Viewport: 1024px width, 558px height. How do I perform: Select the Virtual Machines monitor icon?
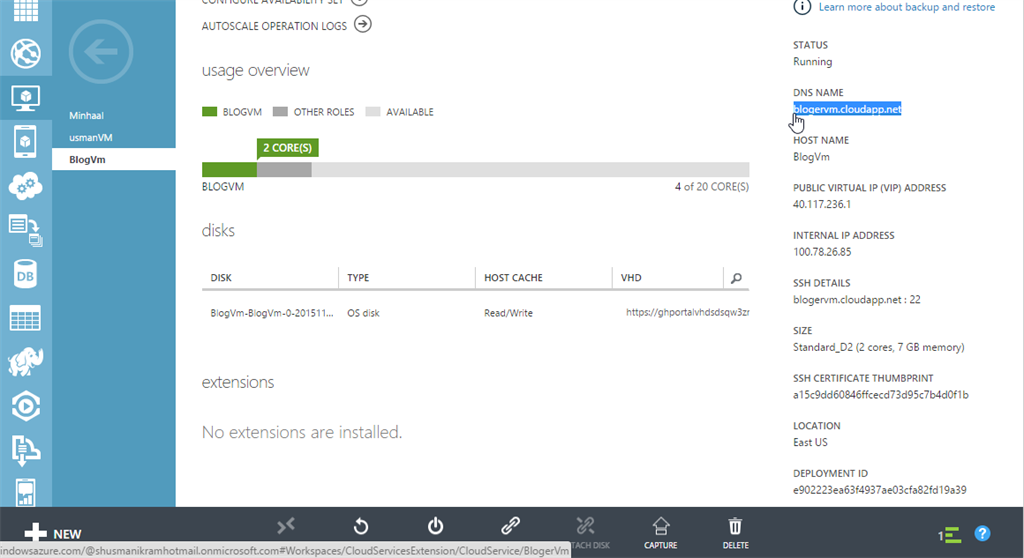pyautogui.click(x=25, y=98)
